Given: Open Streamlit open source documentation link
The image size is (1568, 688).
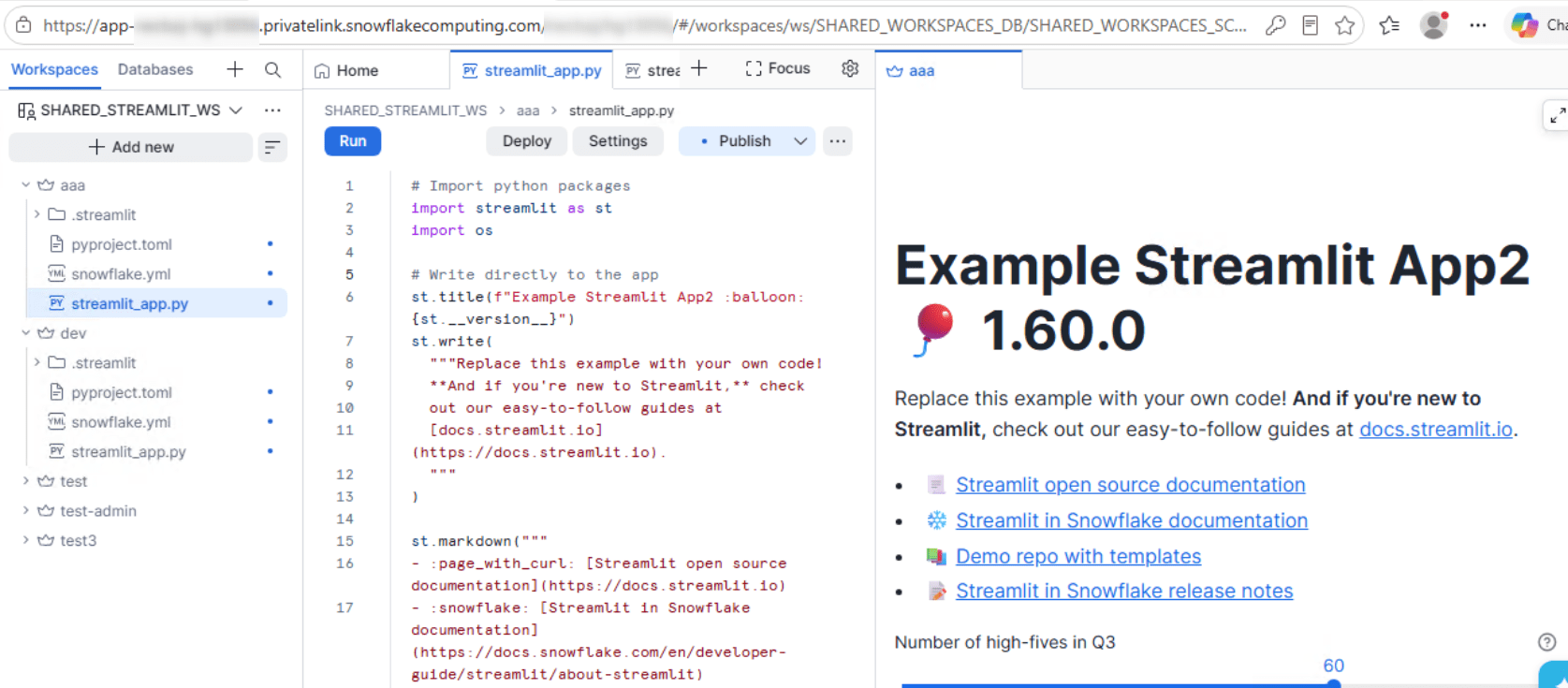Looking at the screenshot, I should click(1130, 485).
